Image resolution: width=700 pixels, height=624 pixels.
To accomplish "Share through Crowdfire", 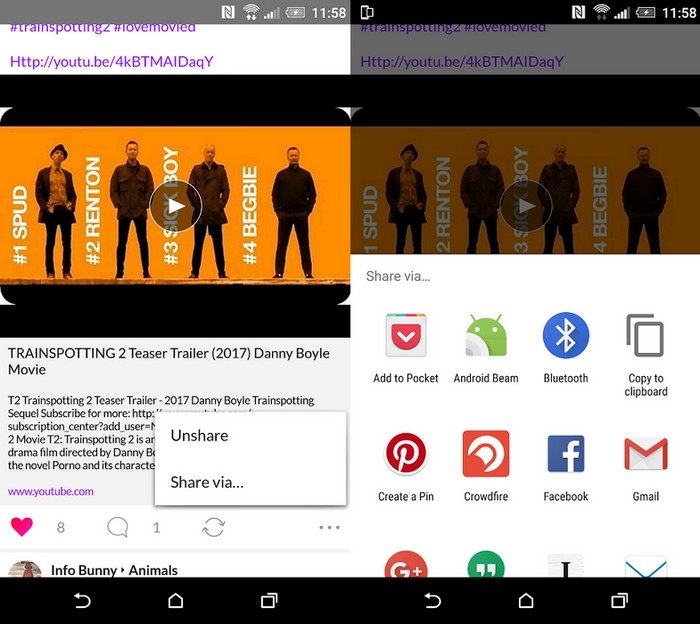I will point(486,467).
